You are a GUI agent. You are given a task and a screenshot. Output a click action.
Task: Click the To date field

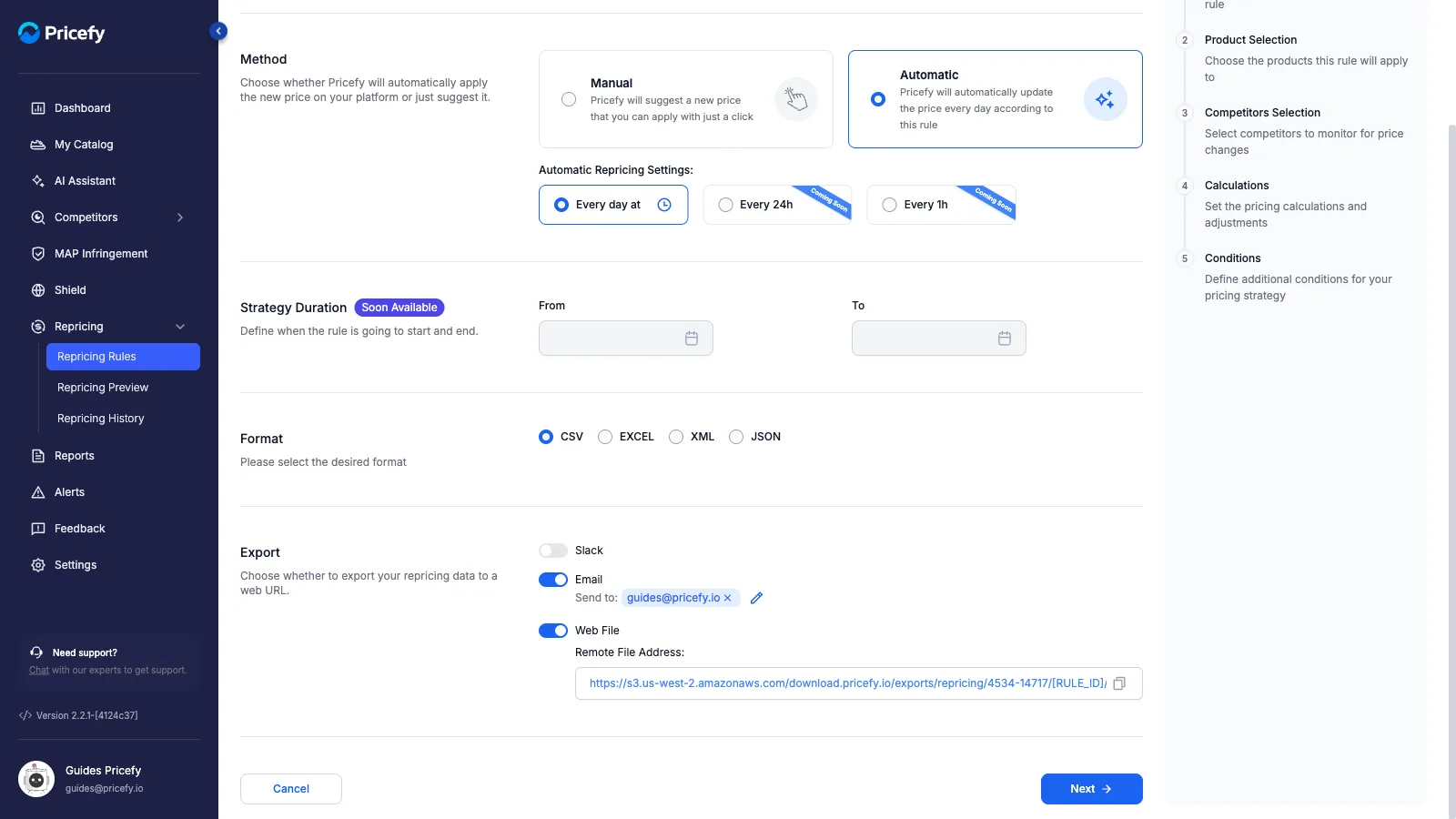(x=939, y=339)
